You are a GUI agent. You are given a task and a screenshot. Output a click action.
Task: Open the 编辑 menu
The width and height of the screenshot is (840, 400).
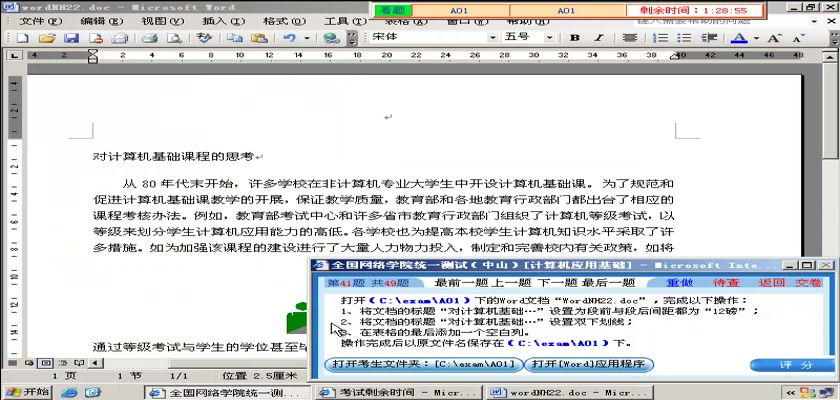[102, 21]
